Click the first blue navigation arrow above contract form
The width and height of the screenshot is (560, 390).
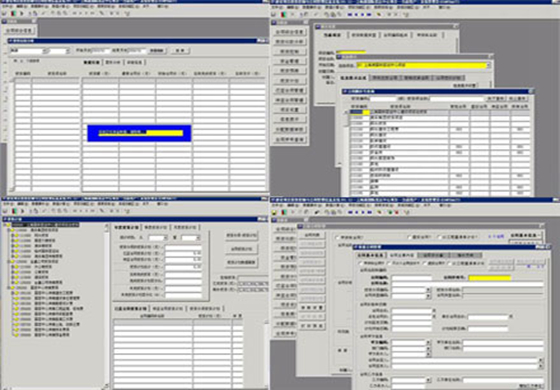click(350, 212)
